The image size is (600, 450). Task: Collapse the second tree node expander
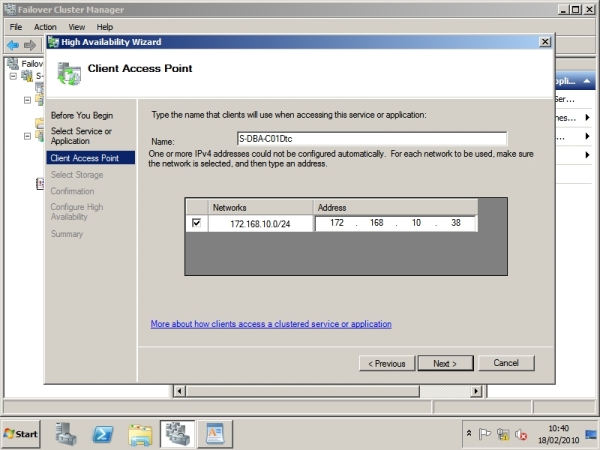pos(27,100)
